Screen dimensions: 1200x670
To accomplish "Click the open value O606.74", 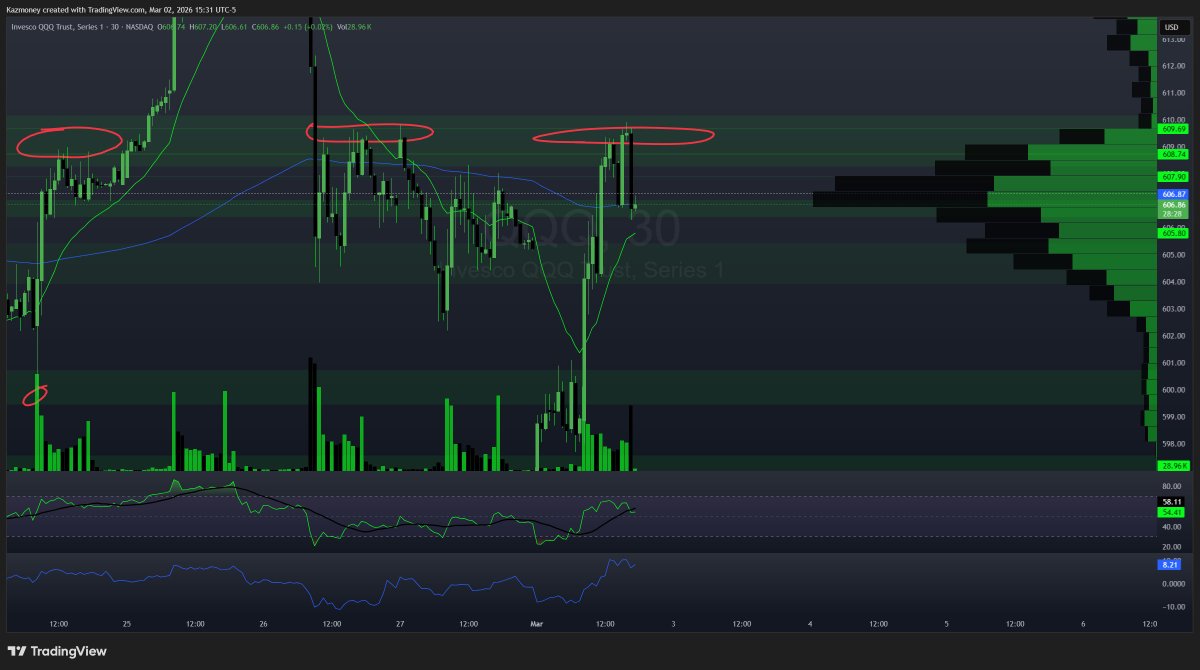I will click(x=171, y=27).
